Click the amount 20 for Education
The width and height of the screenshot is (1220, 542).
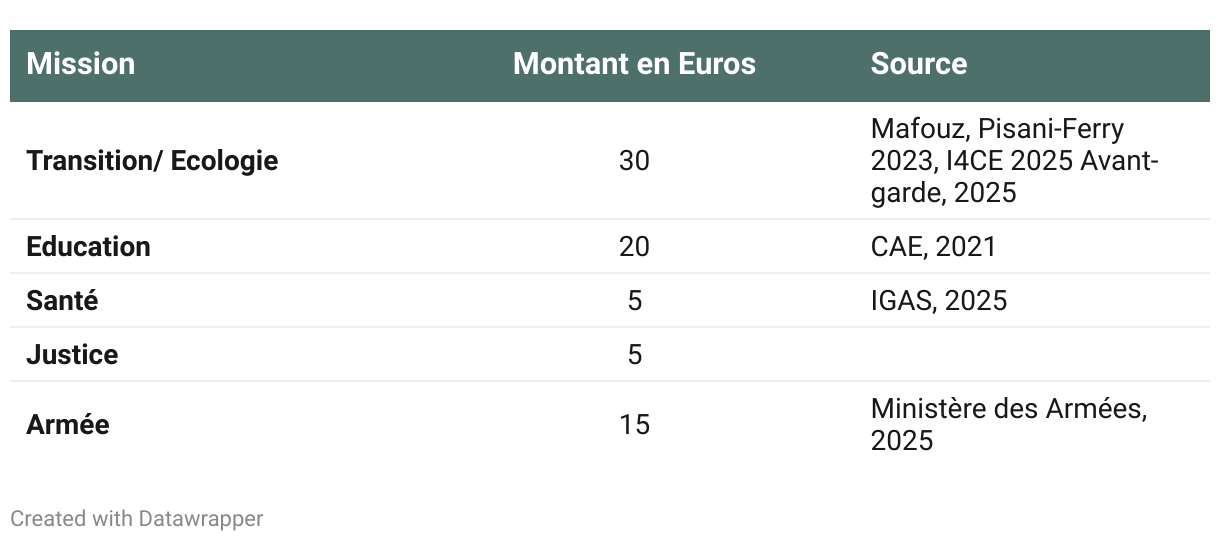pos(634,246)
